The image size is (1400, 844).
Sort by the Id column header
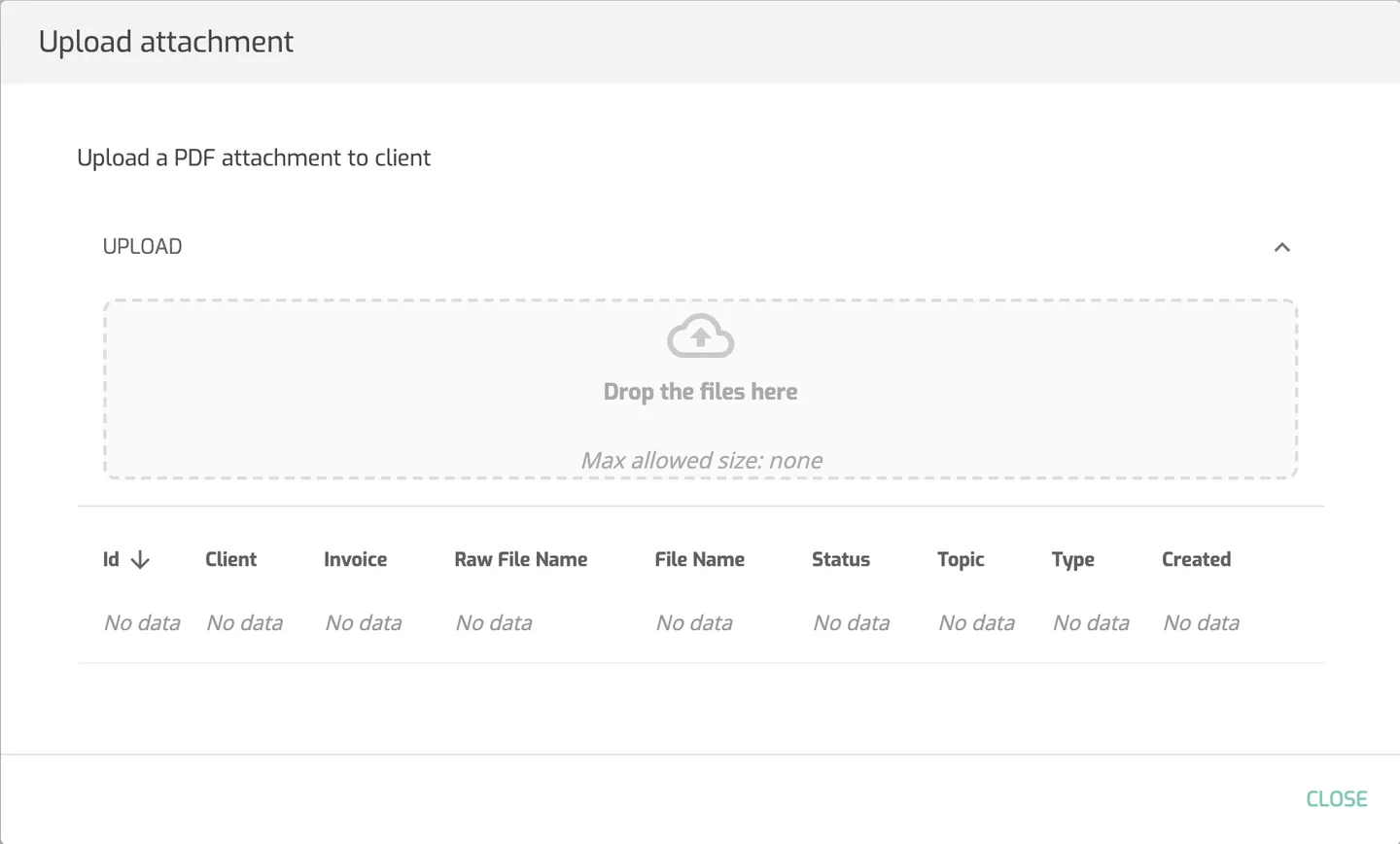(x=111, y=559)
